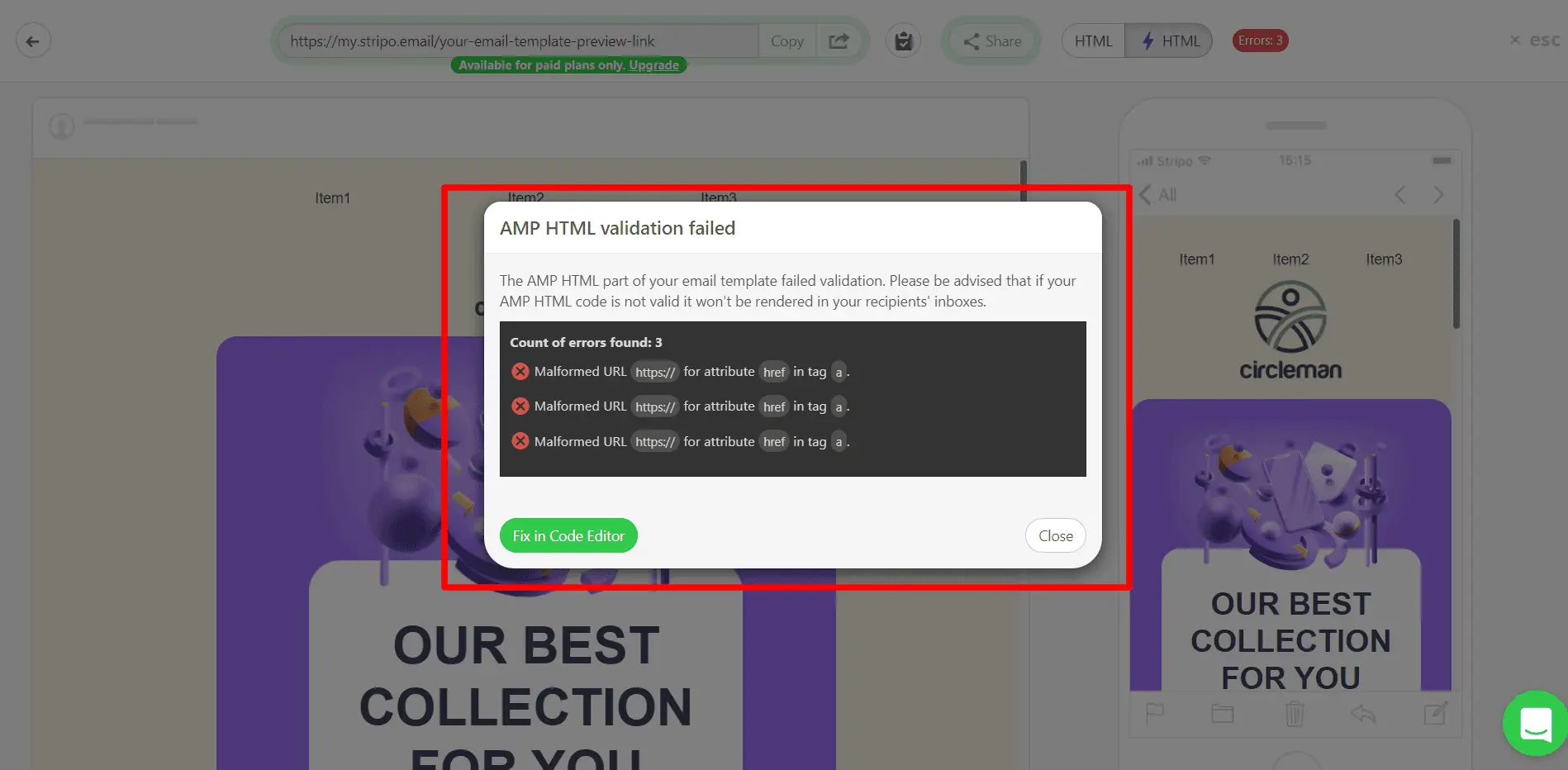This screenshot has width=1568, height=770.
Task: Click the circleman logo in mobile preview
Action: [x=1290, y=330]
